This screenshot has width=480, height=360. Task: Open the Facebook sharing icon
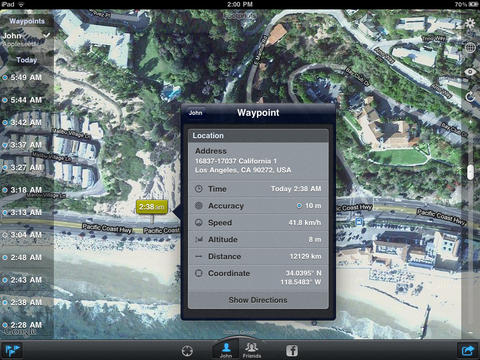(x=292, y=351)
